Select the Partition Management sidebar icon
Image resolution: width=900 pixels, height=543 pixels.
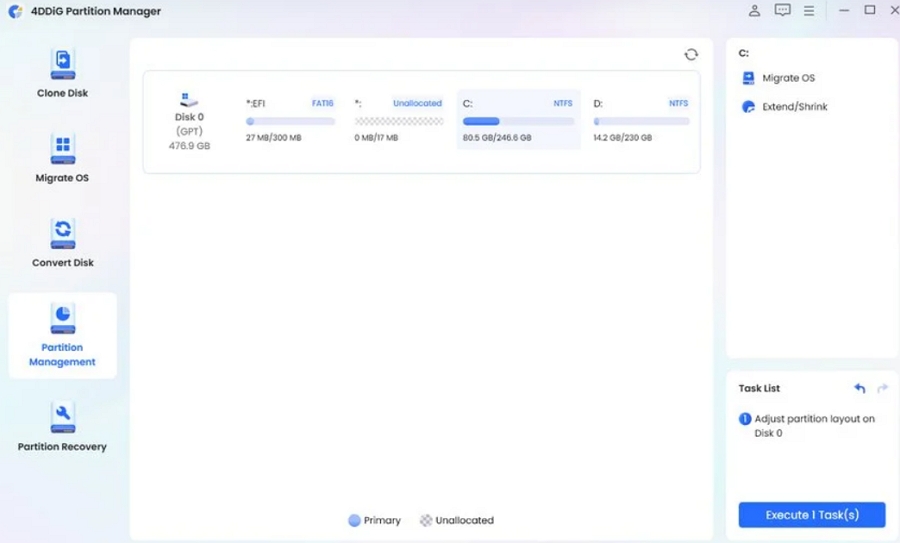tap(63, 319)
